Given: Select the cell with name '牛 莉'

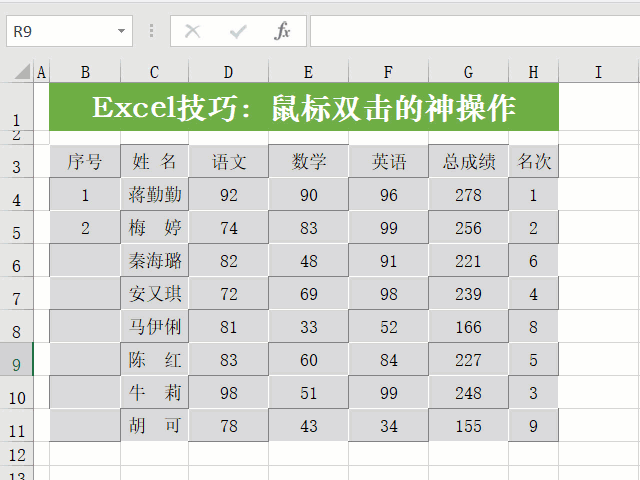Looking at the screenshot, I should [154, 393].
